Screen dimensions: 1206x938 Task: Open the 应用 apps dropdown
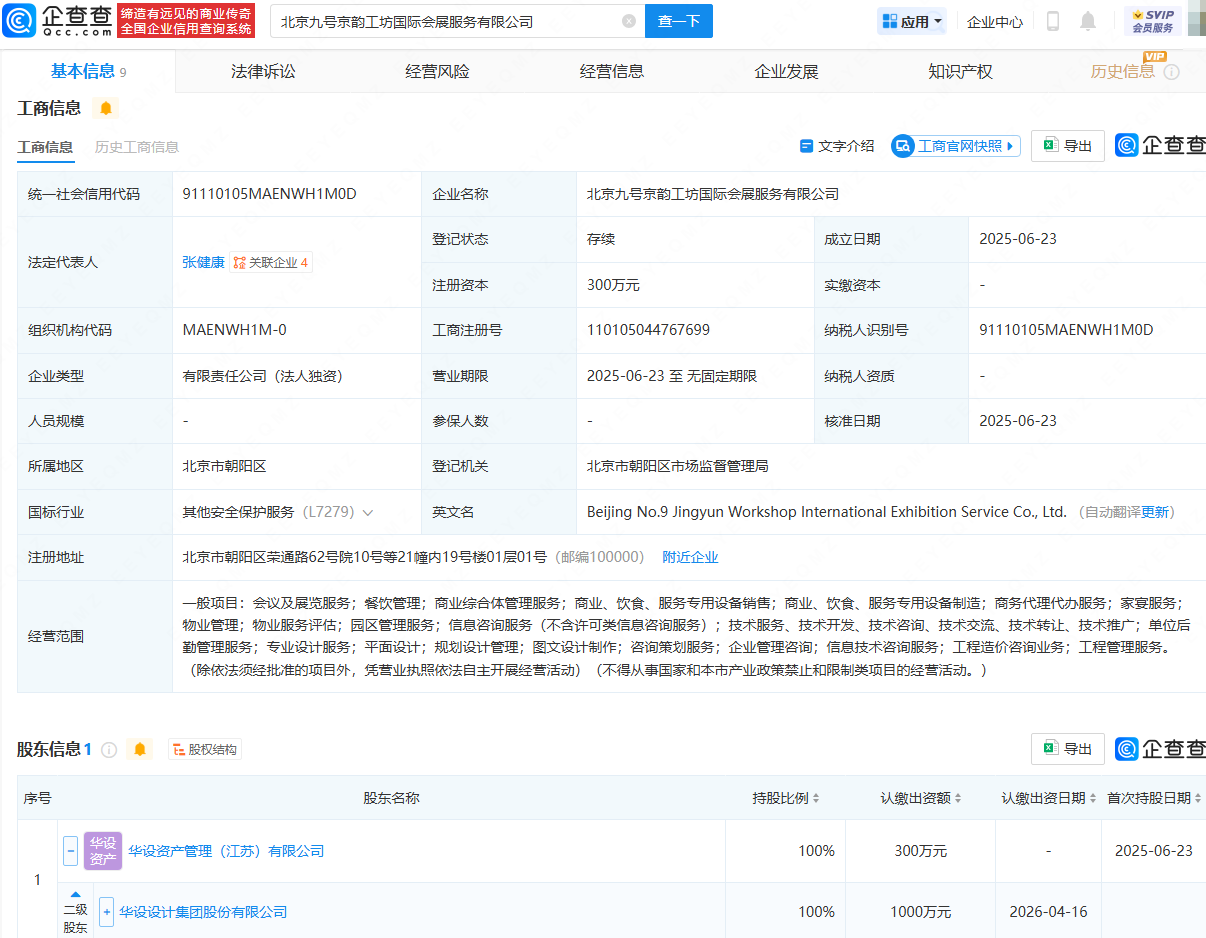(x=911, y=21)
